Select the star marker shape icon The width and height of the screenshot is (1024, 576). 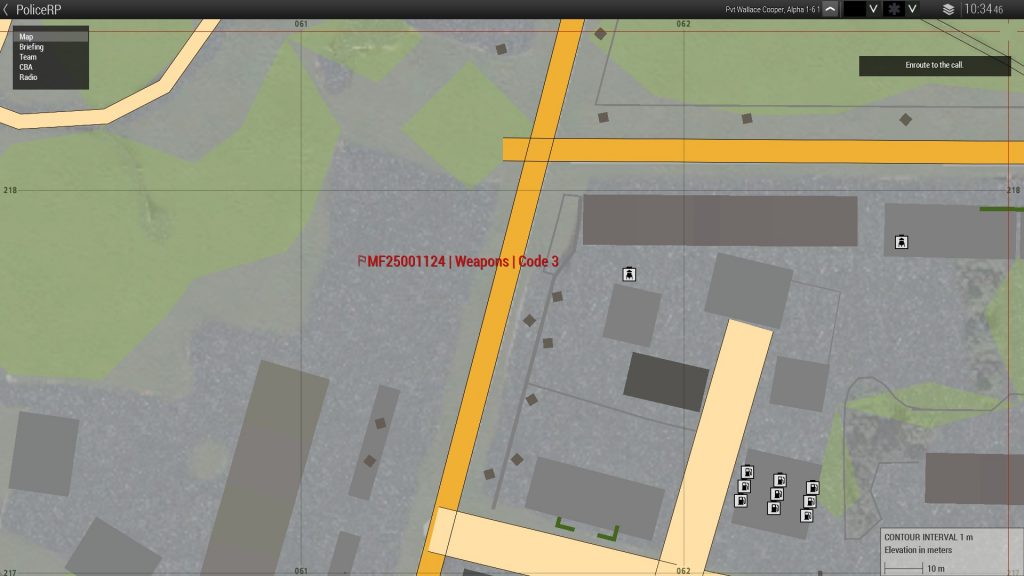click(893, 9)
